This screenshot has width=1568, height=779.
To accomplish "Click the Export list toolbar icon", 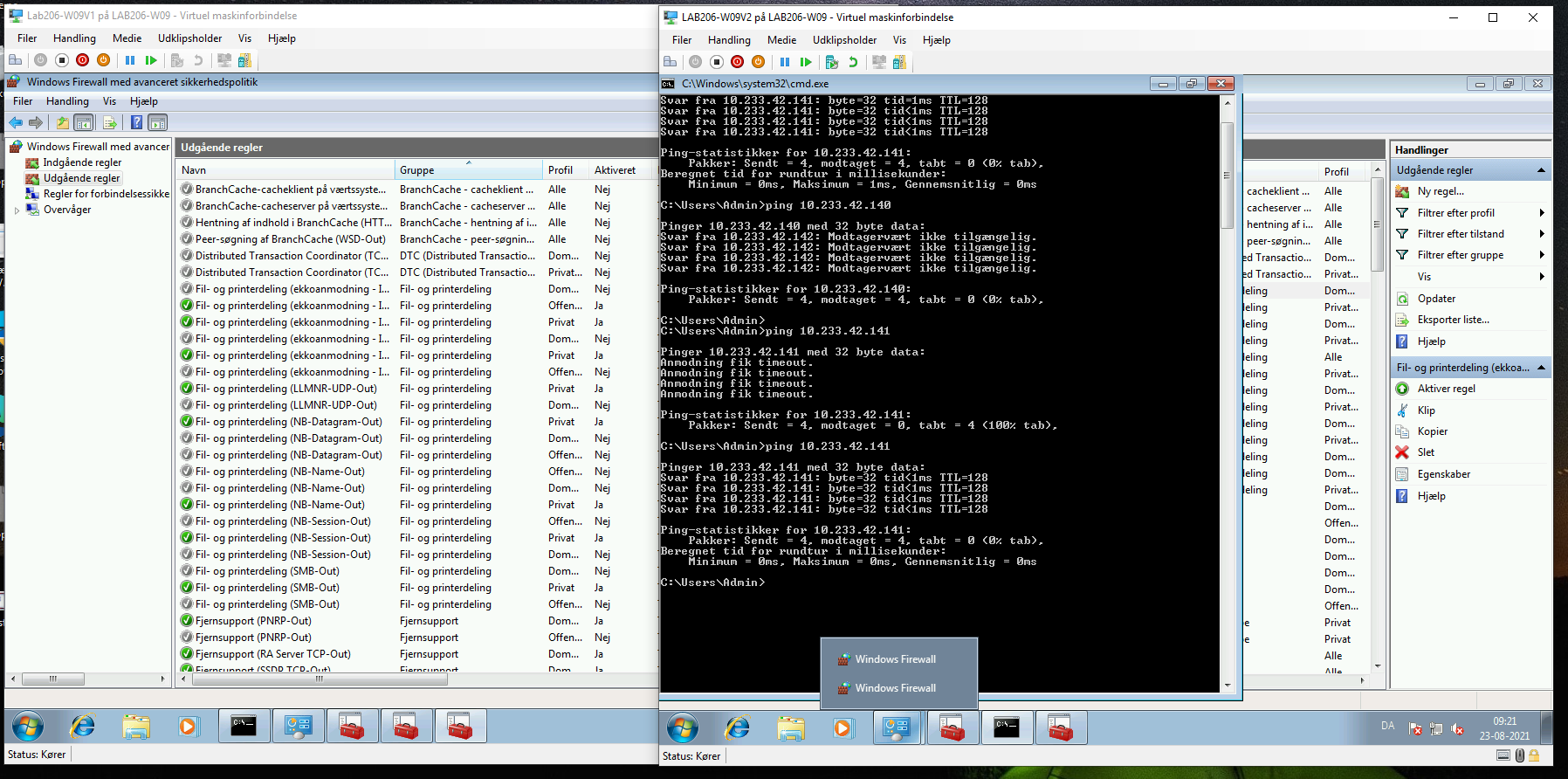I will (110, 122).
